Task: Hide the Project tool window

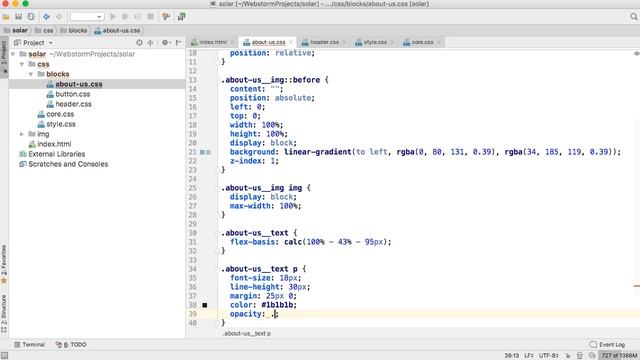Action: tap(178, 42)
